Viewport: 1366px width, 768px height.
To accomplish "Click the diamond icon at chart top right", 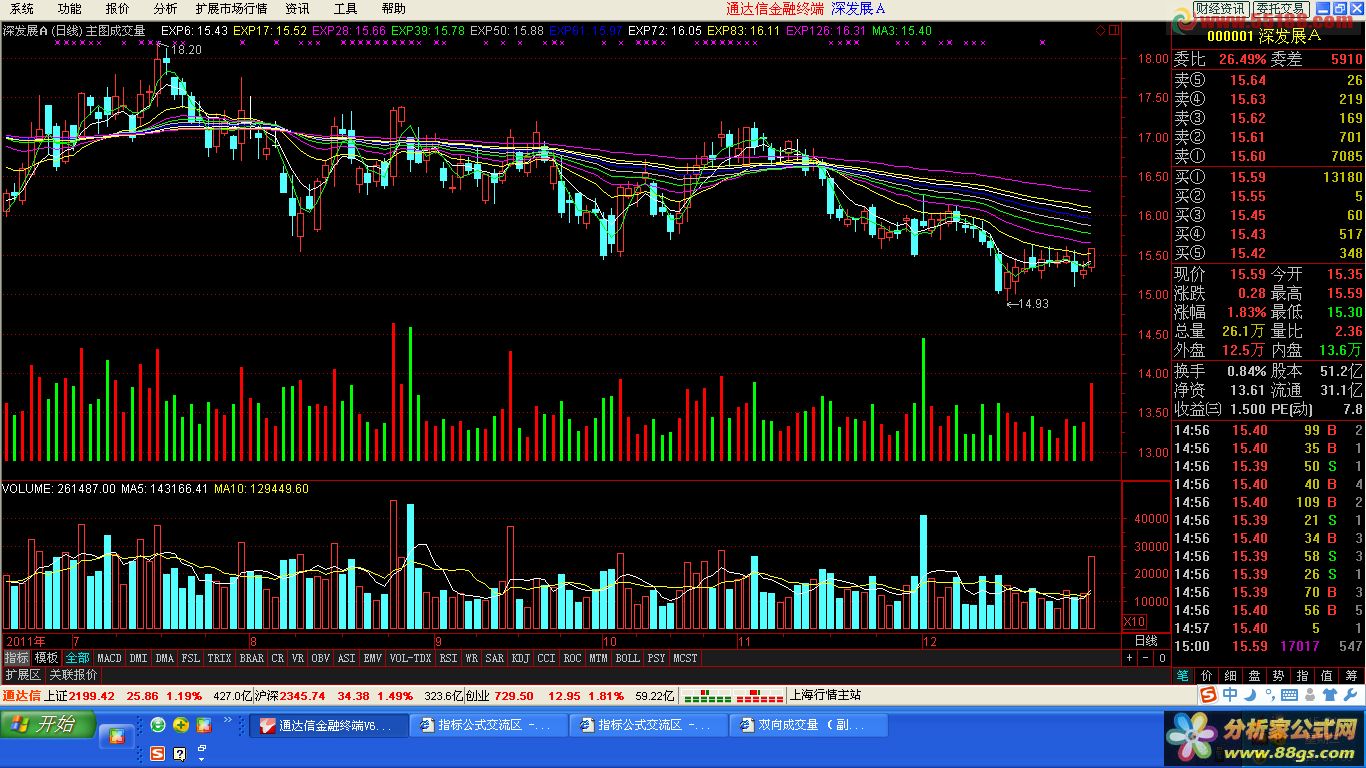I will (x=1101, y=31).
